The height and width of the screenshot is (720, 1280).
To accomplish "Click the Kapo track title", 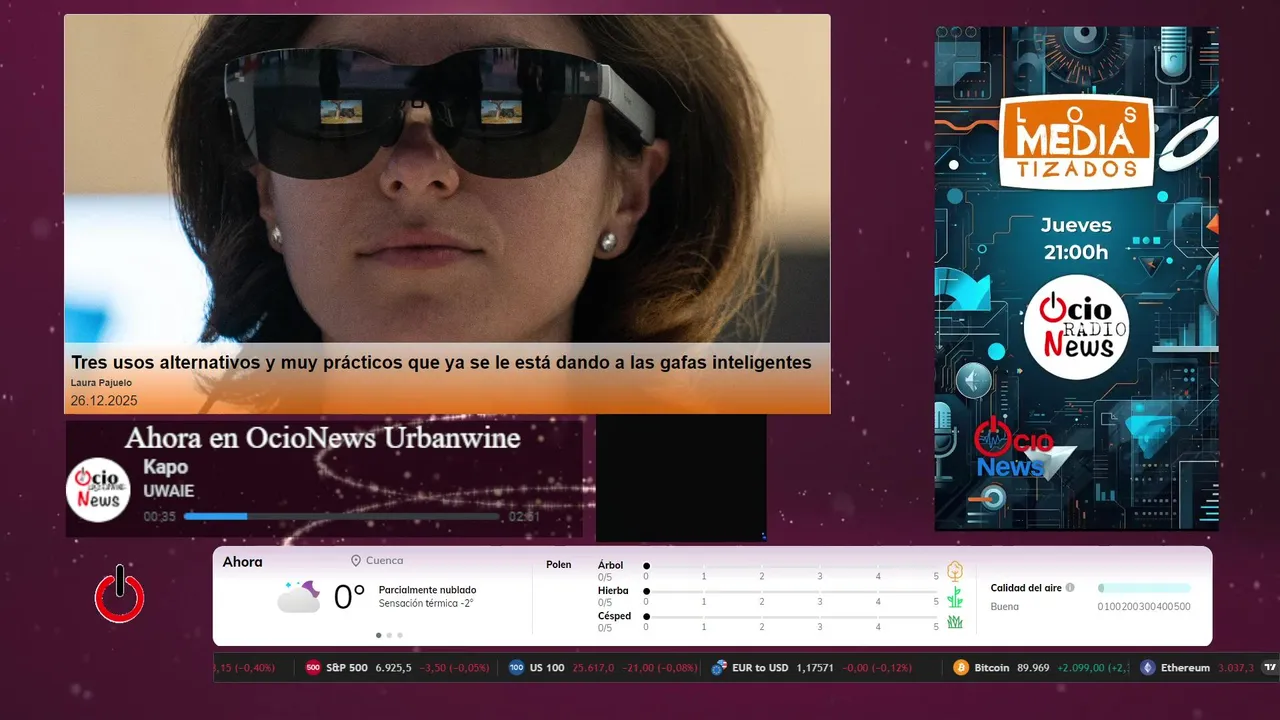I will click(x=165, y=467).
